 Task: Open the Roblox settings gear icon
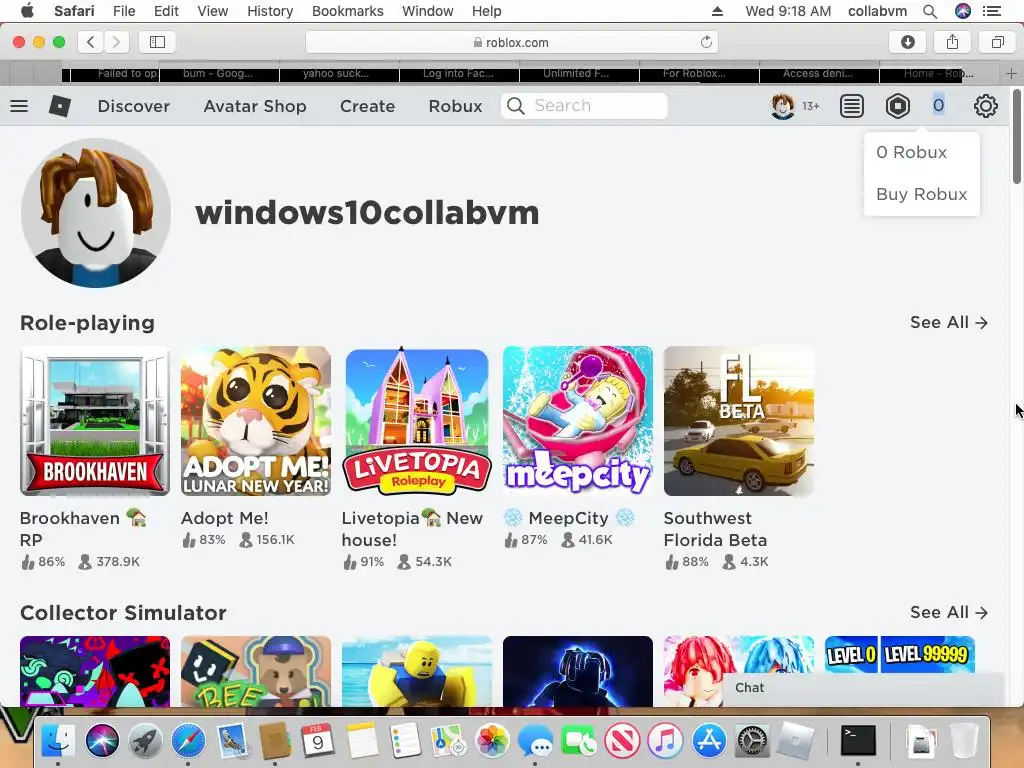985,106
